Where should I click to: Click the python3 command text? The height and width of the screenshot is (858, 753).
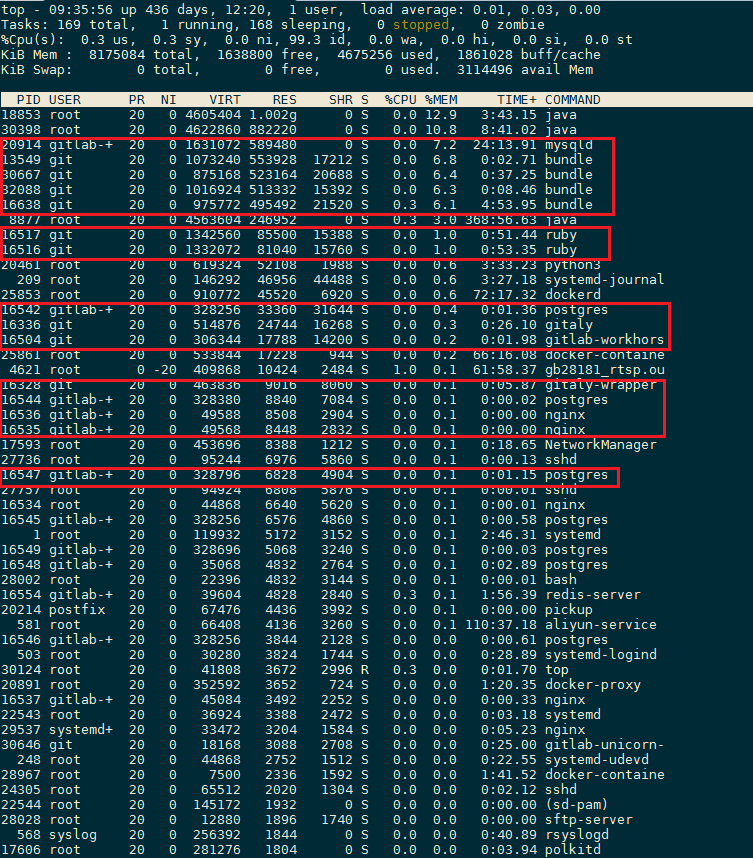[x=572, y=265]
